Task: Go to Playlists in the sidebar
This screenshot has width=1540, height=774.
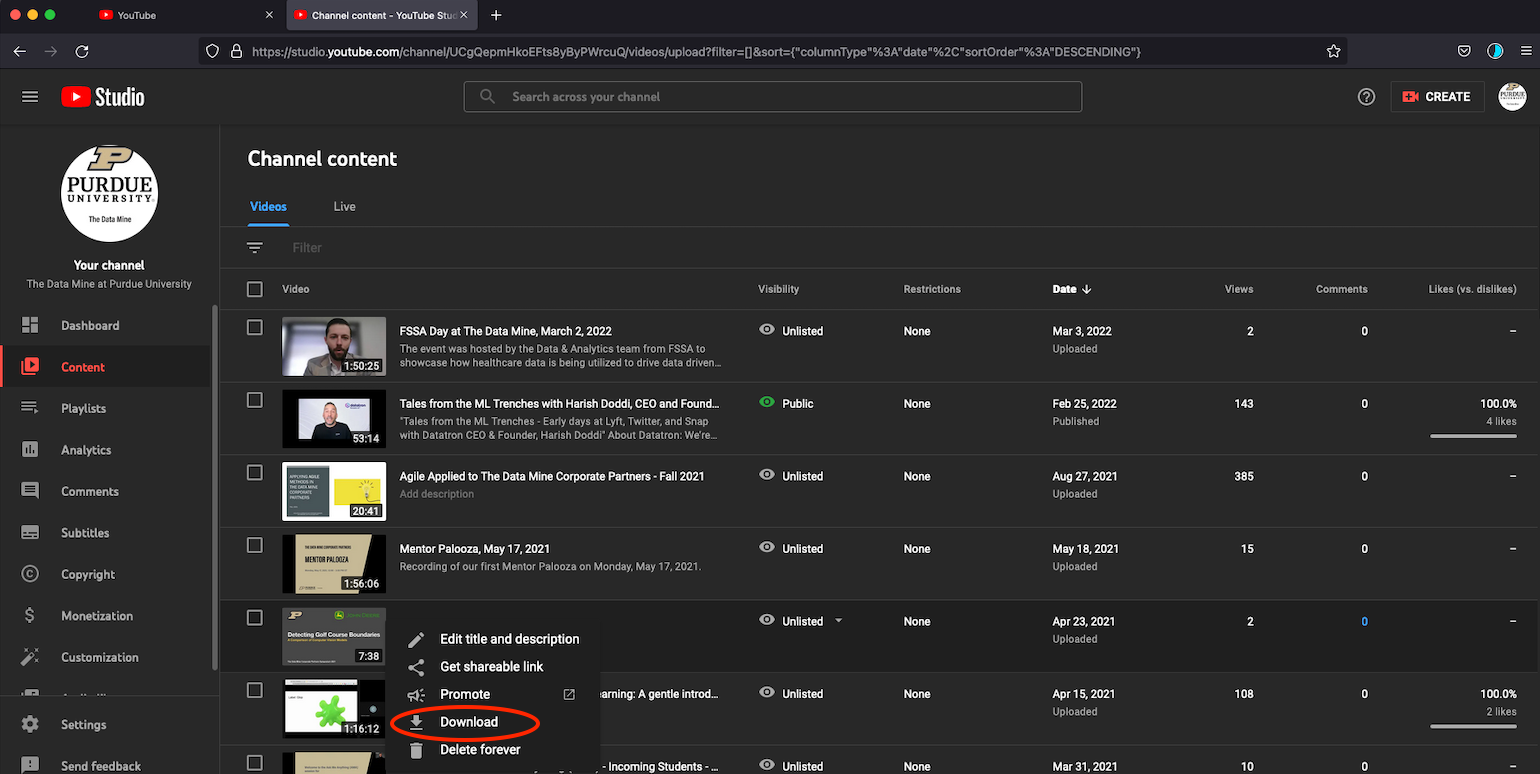Action: coord(83,408)
